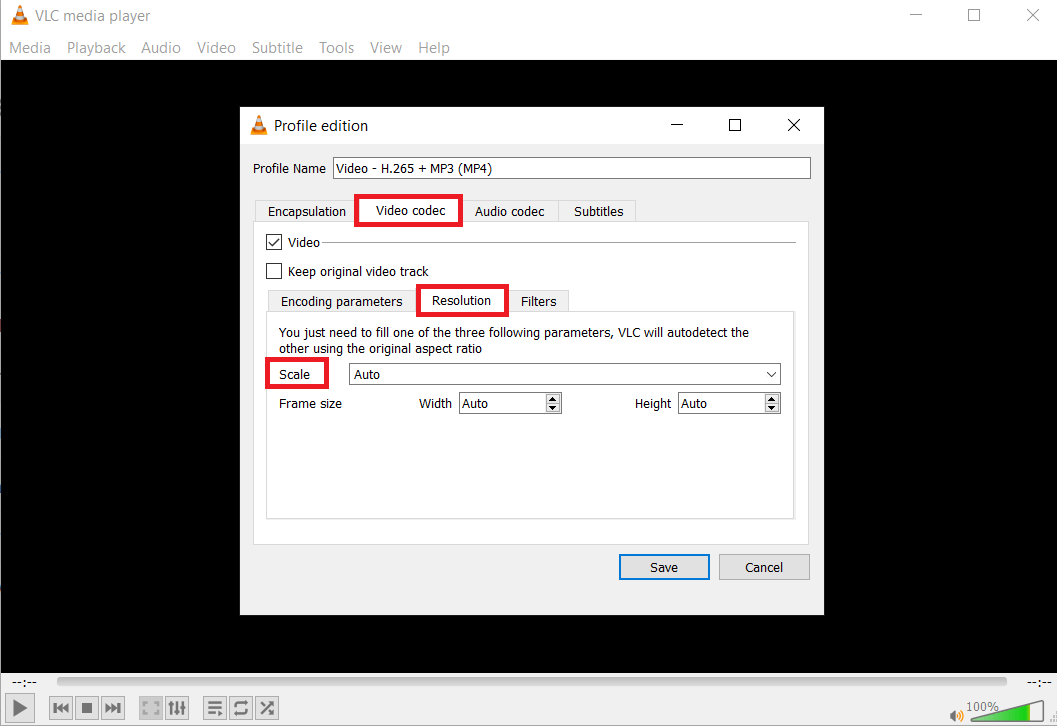
Task: Increase Width using its up arrow
Action: pos(552,398)
